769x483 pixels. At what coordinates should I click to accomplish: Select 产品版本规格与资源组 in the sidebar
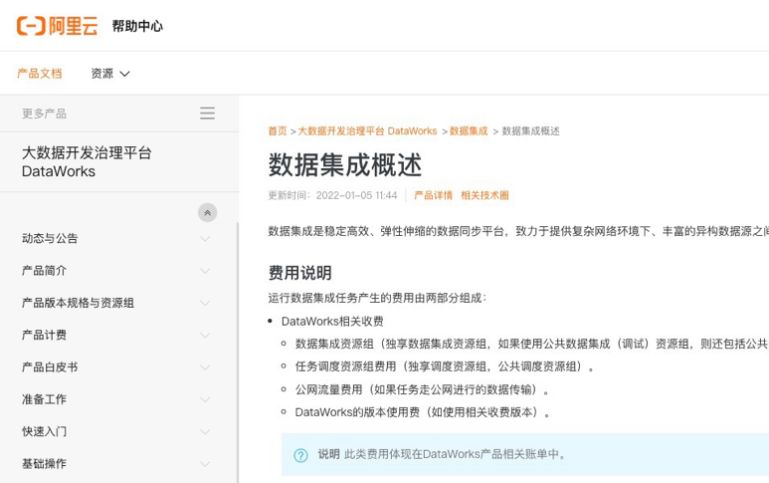[78, 303]
